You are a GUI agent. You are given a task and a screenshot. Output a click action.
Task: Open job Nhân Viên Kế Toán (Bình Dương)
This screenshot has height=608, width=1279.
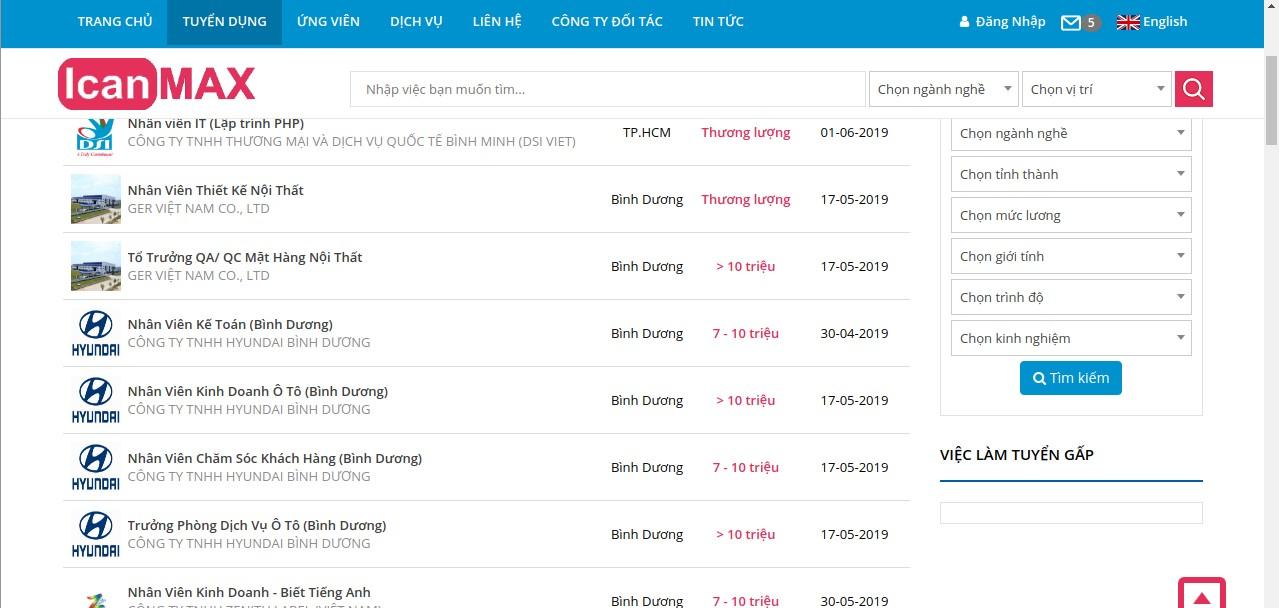click(230, 324)
